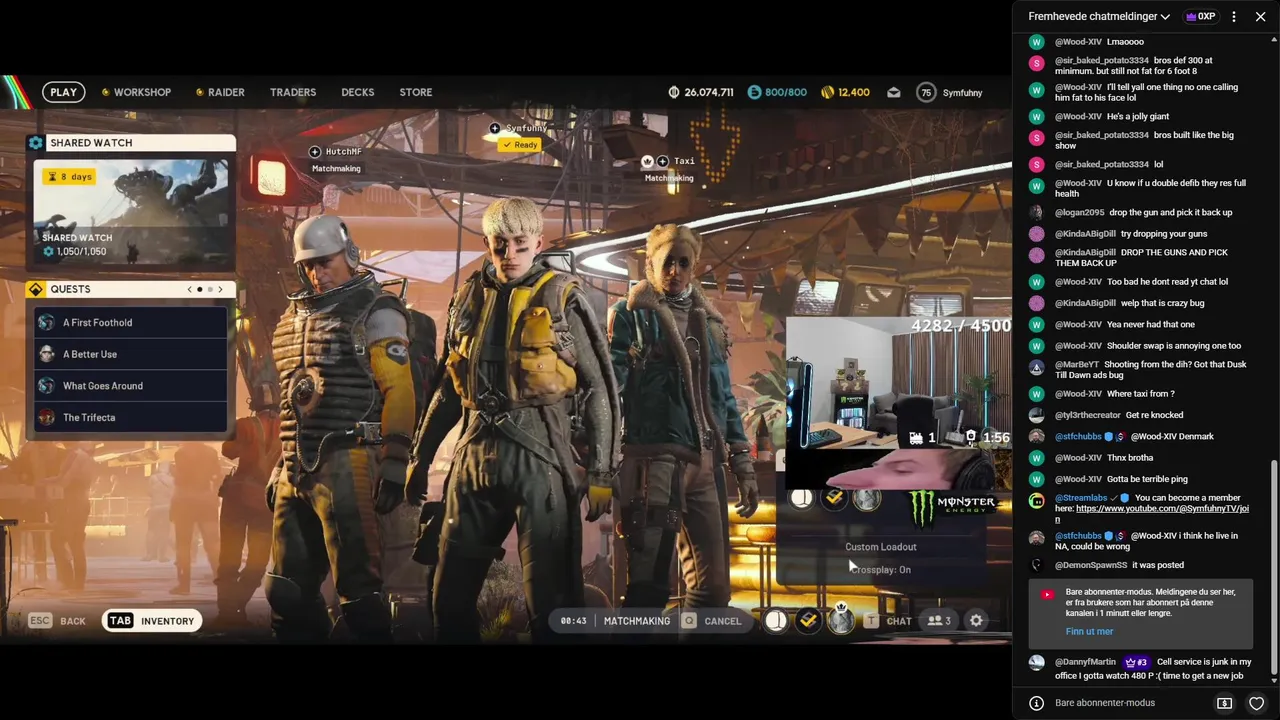1280x720 pixels.
Task: Click the 12.400 gold currency counter
Action: [845, 92]
